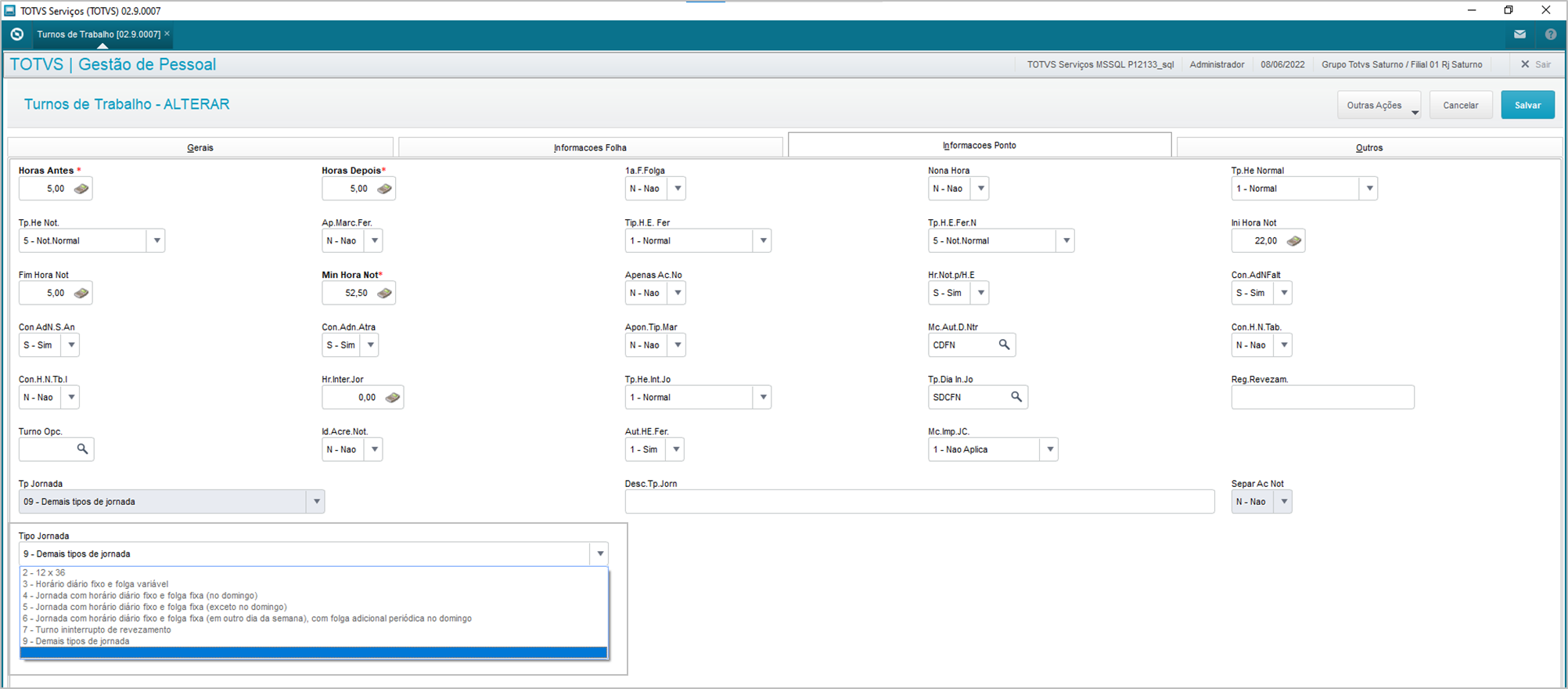The width and height of the screenshot is (1568, 689).
Task: Open the help question mark icon
Action: pos(1551,34)
